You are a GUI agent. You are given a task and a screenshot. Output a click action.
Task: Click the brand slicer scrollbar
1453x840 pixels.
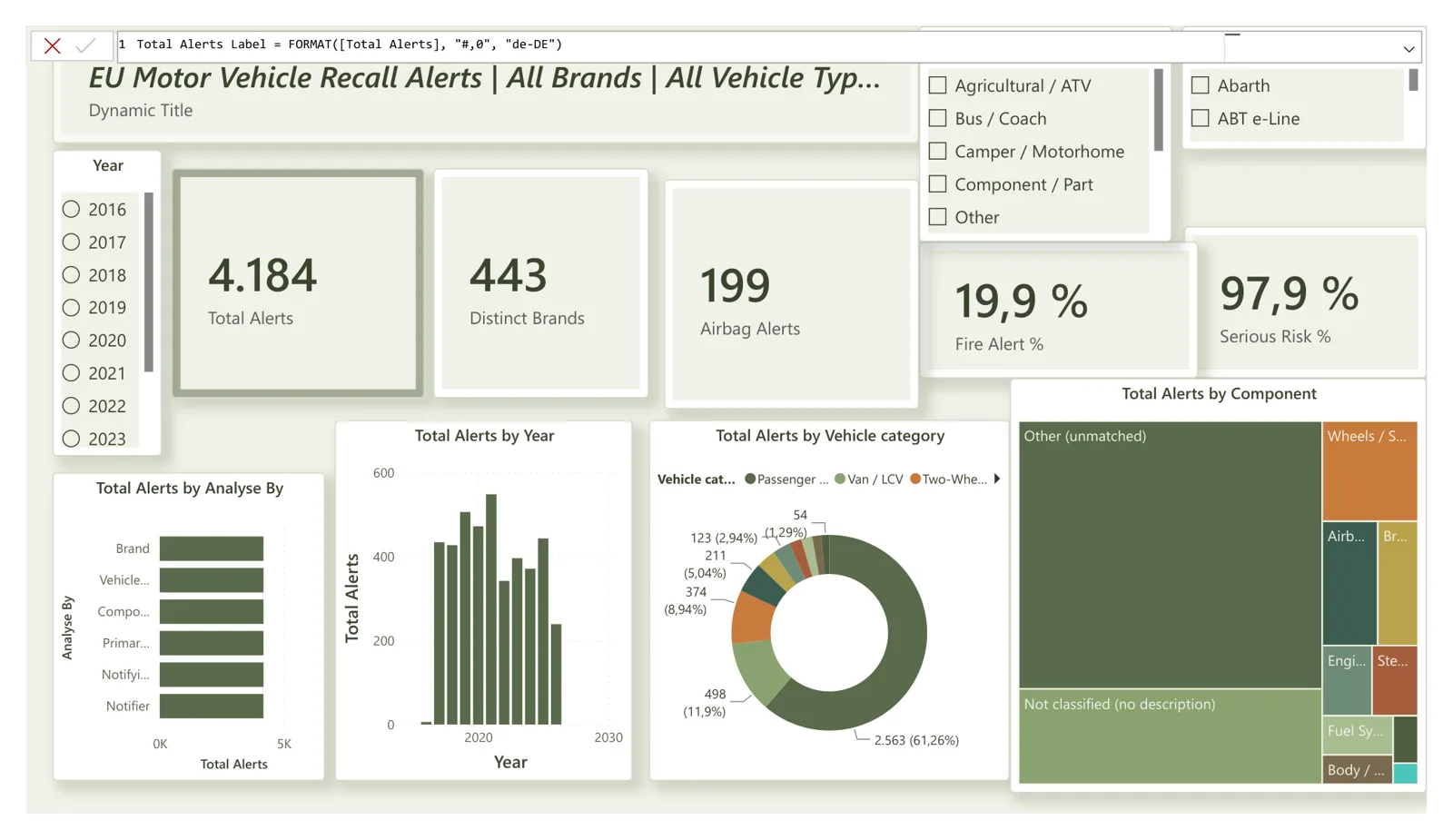1413,80
